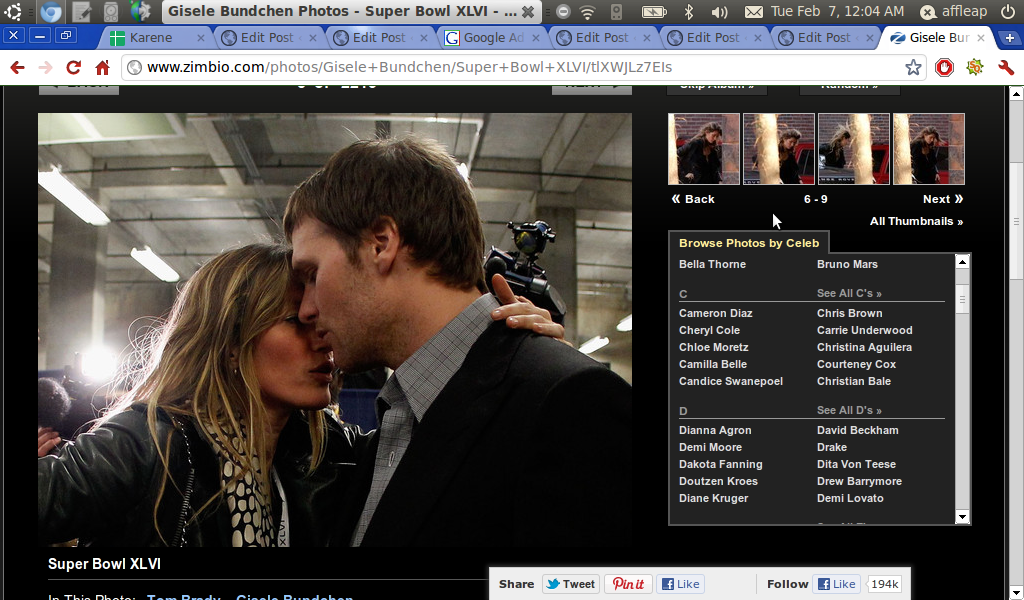The width and height of the screenshot is (1024, 600).
Task: Open Chris Brown photos
Action: click(x=849, y=313)
